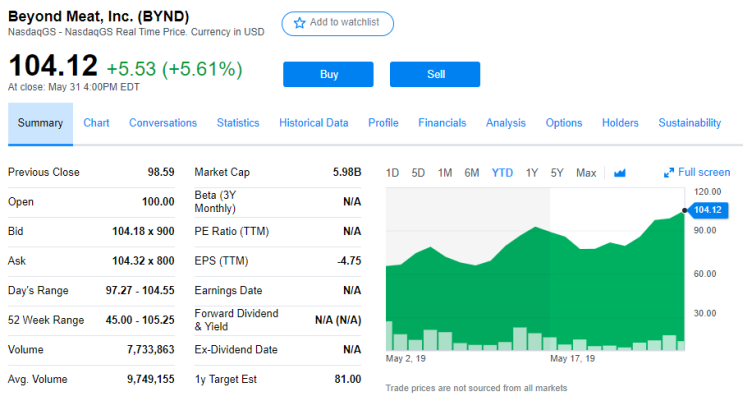Add Beyond Meat to watchlist

tap(337, 23)
